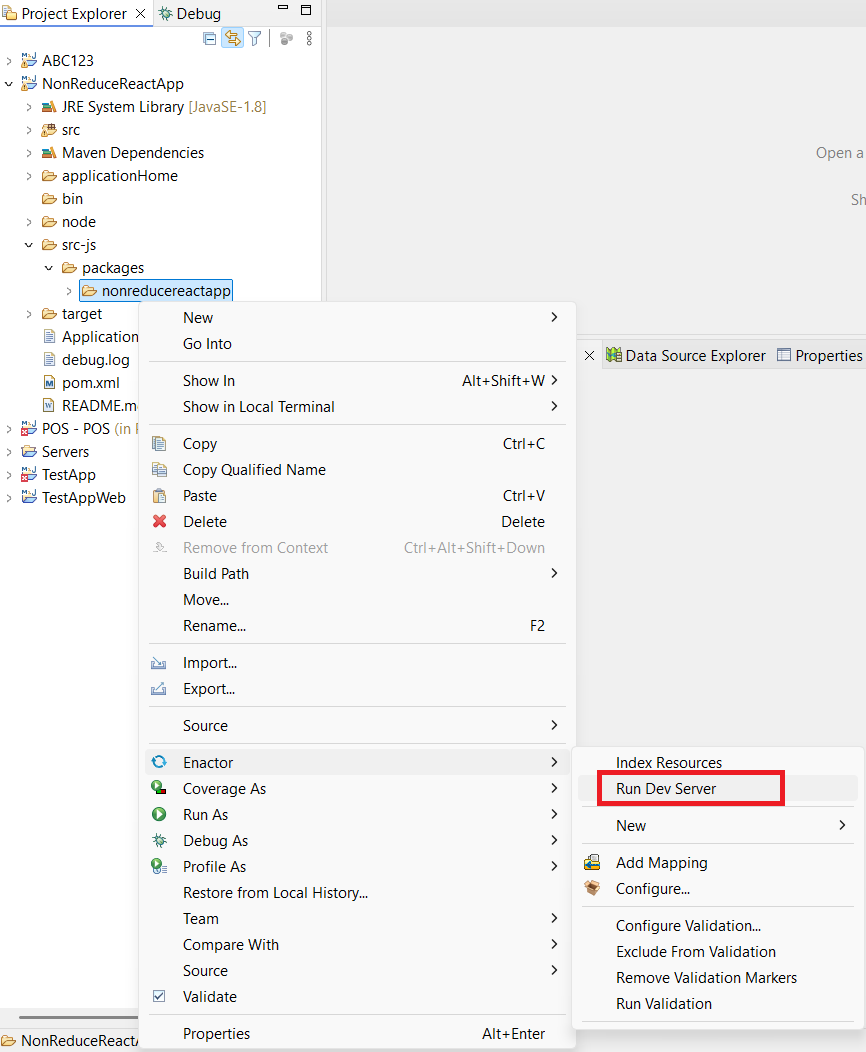Image resolution: width=866 pixels, height=1052 pixels.
Task: Choose Paste from the context menu
Action: (358, 496)
